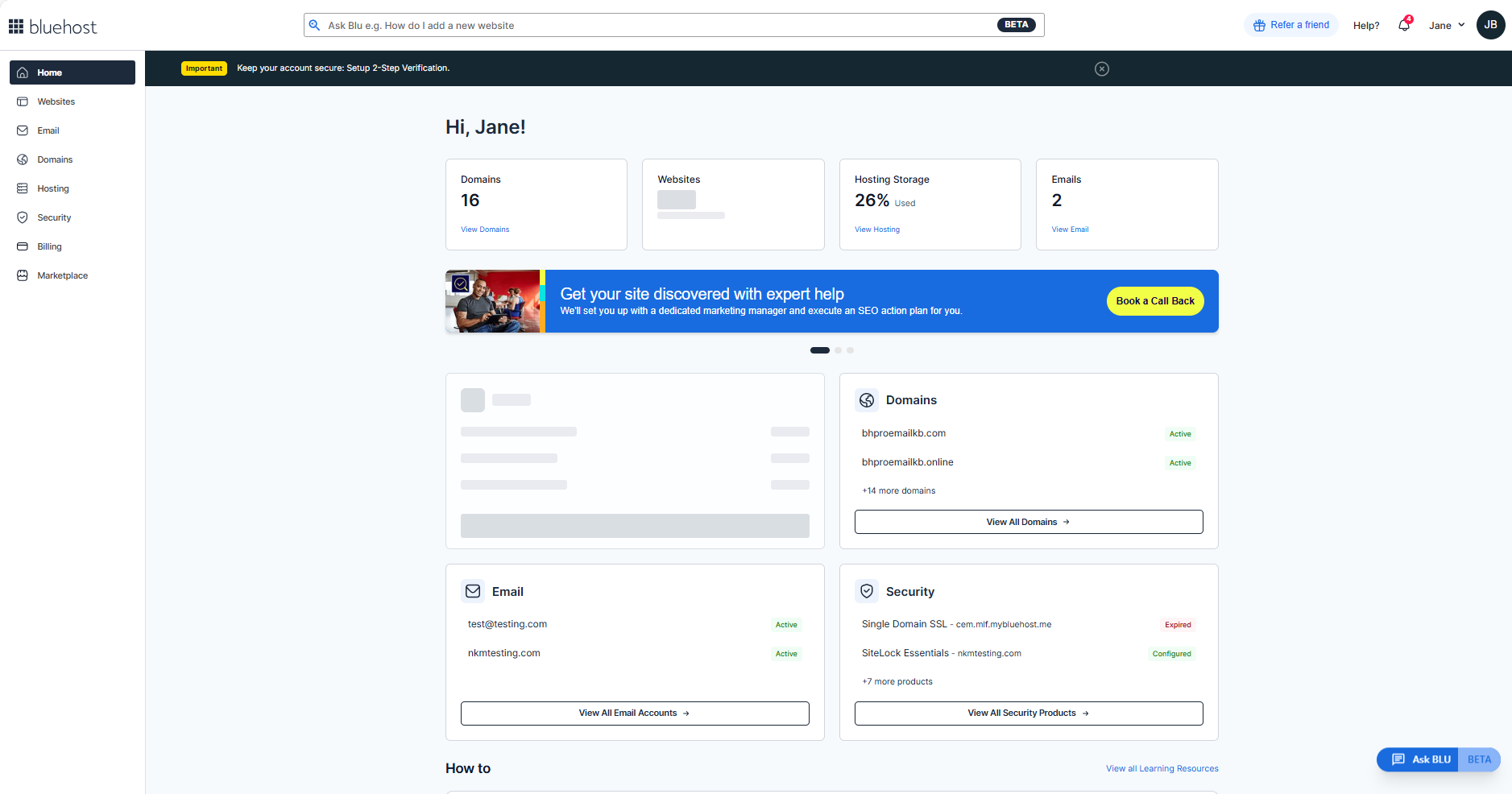Open Domains from the left navigation
This screenshot has height=794, width=1512.
point(55,159)
